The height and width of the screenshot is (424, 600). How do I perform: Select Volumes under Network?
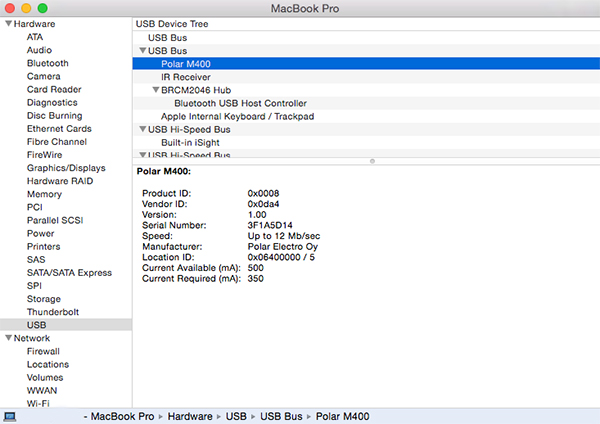tap(45, 377)
